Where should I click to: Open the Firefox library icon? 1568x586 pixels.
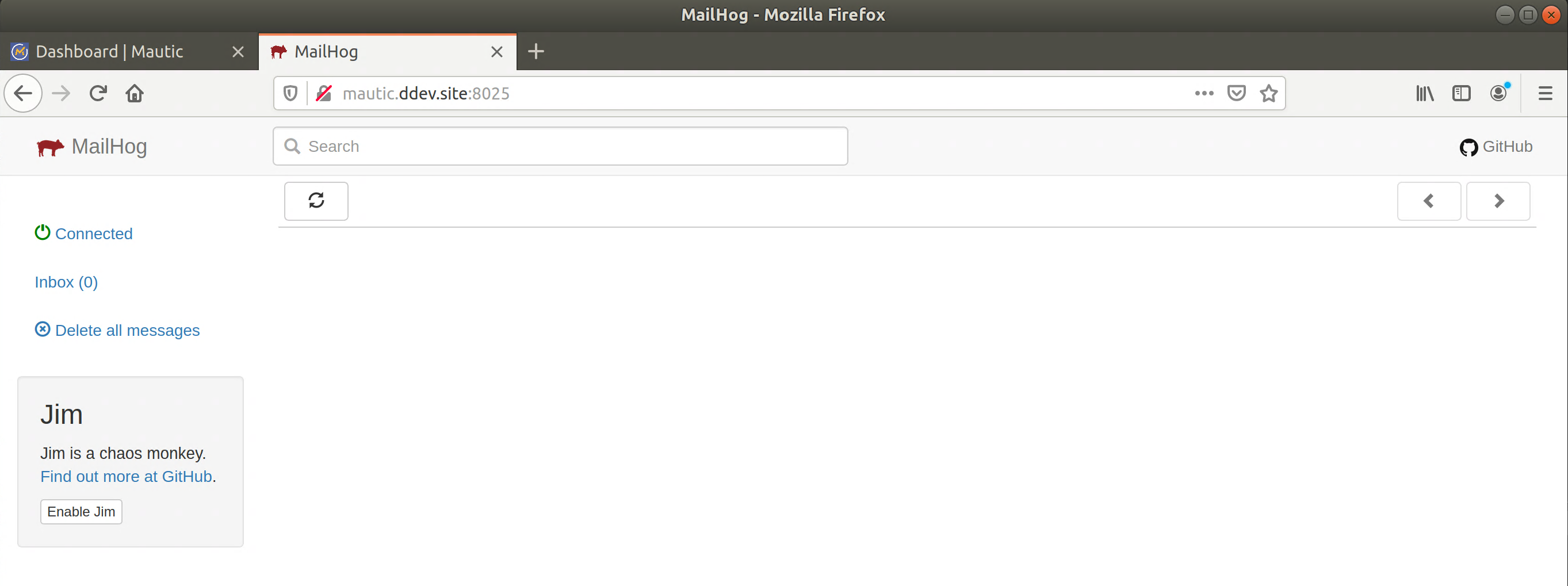1424,93
